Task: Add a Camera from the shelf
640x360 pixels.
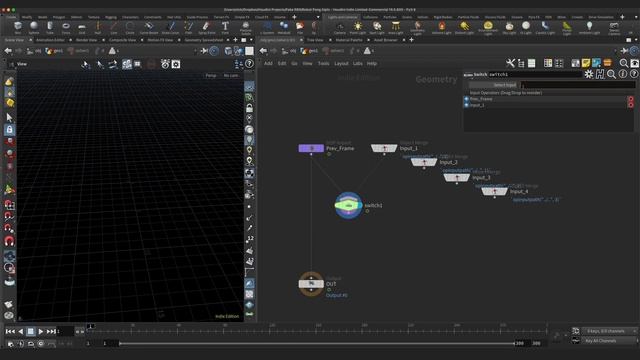Action: (340, 27)
